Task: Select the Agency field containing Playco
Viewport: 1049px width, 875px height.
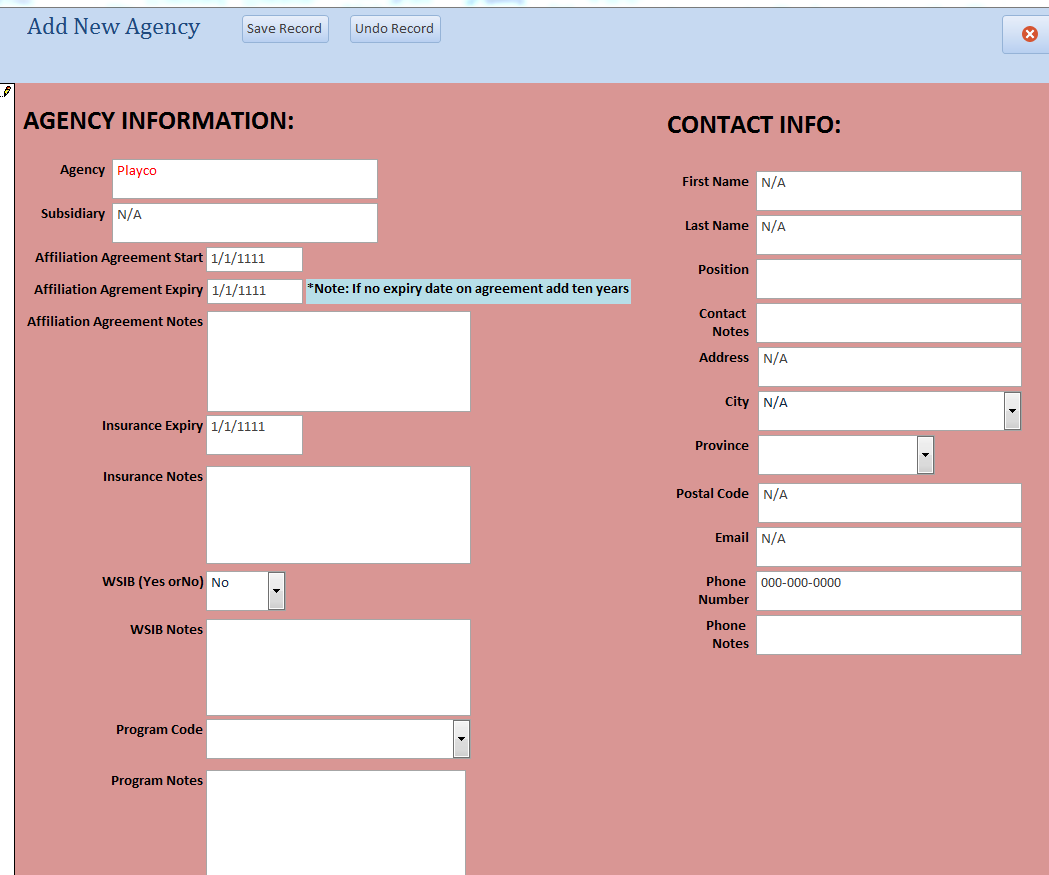Action: pyautogui.click(x=245, y=179)
